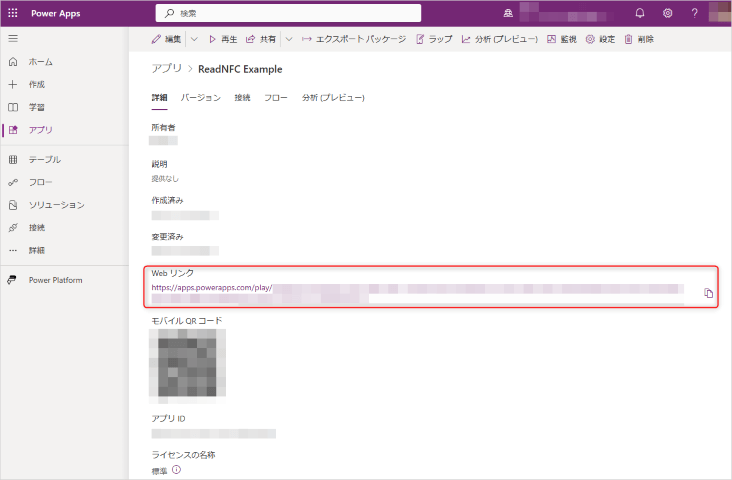The width and height of the screenshot is (732, 480).
Task: Click 監視 in the command bar
Action: 562,39
